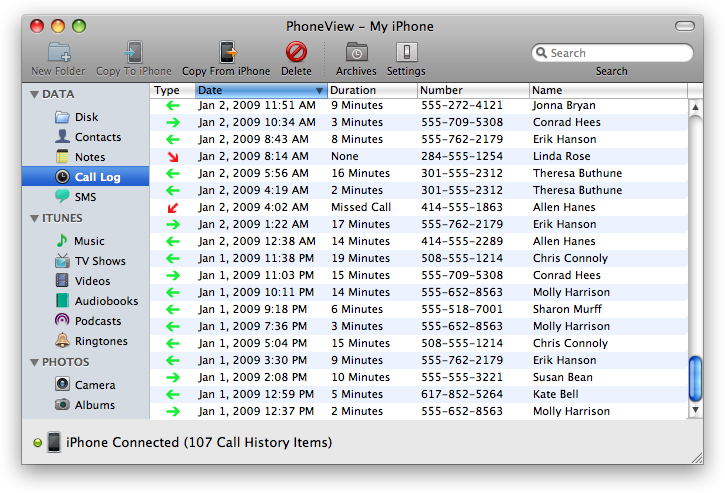Screen dimensions: 725x493
Task: Click the iPhone device icon in status bar
Action: [x=54, y=442]
